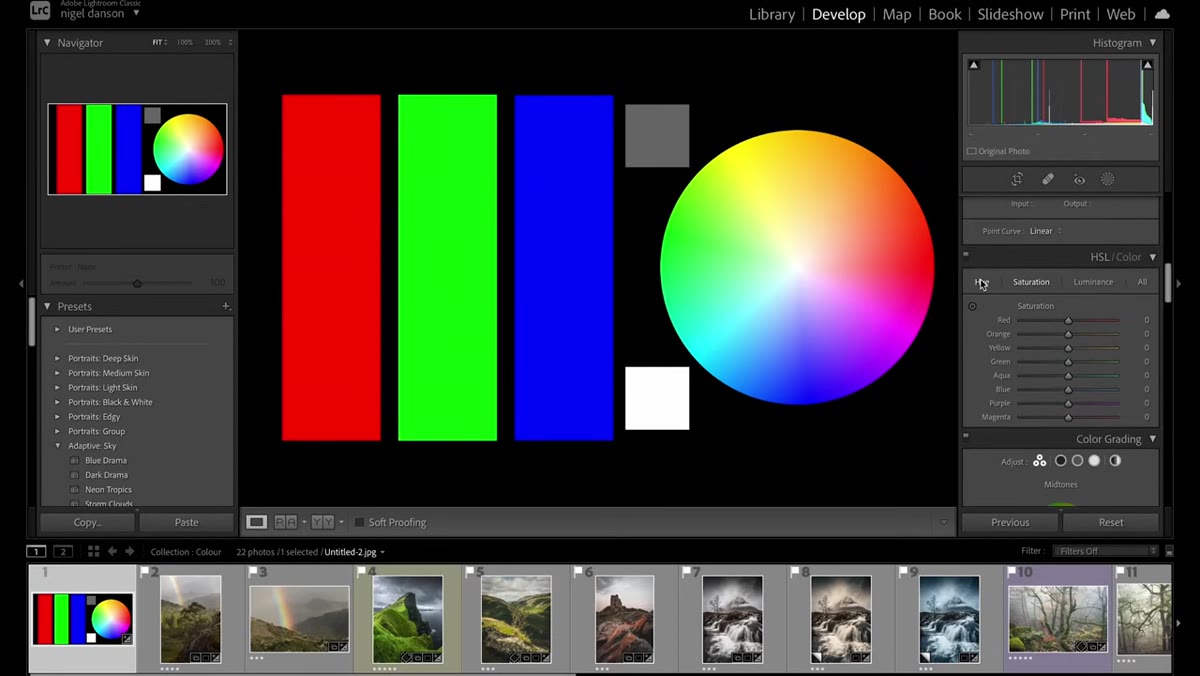The height and width of the screenshot is (676, 1200).
Task: Add a new preset with plus icon
Action: coord(226,306)
